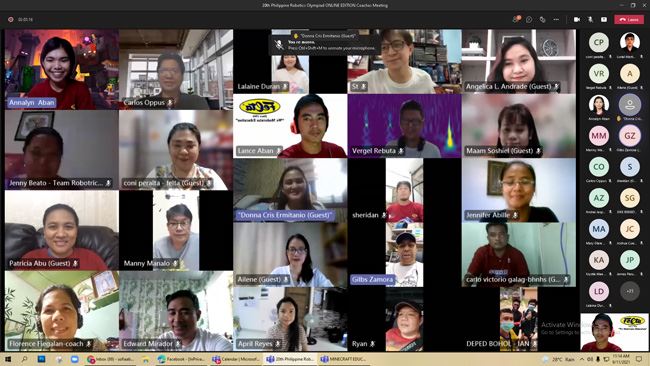Screen dimensions: 650x366
Task: Toggle screen sharing via the share tray
Action: tap(604, 19)
